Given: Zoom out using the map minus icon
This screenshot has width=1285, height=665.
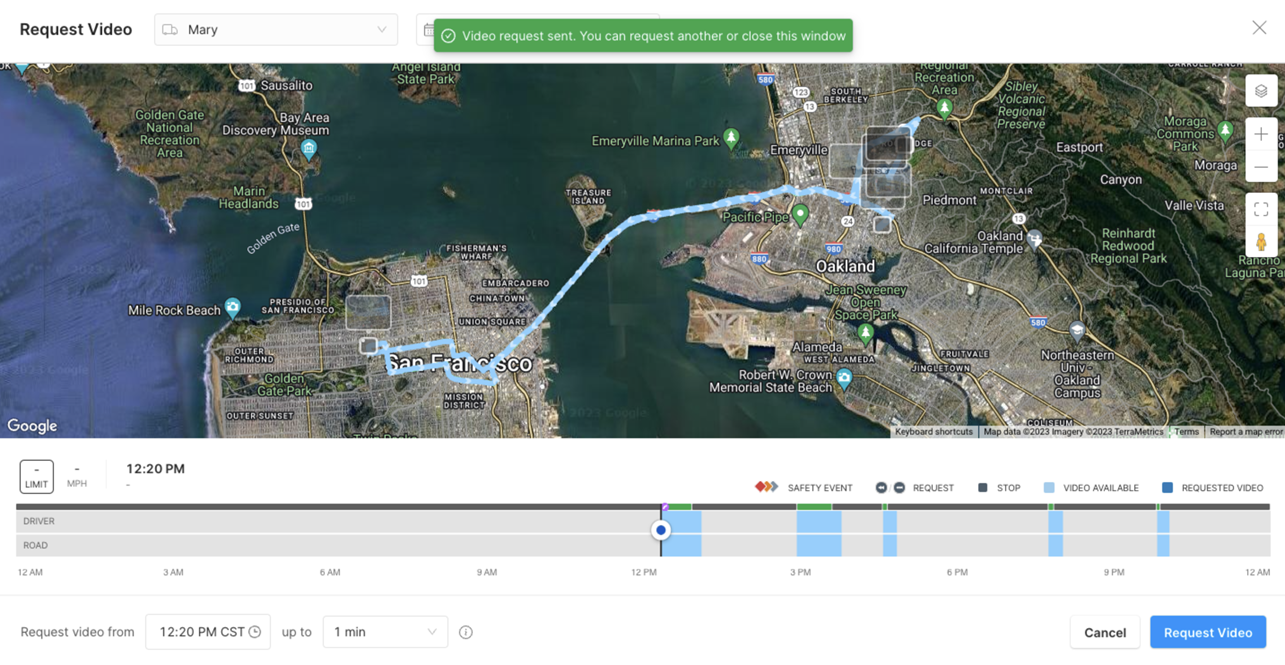Looking at the screenshot, I should click(x=1261, y=166).
